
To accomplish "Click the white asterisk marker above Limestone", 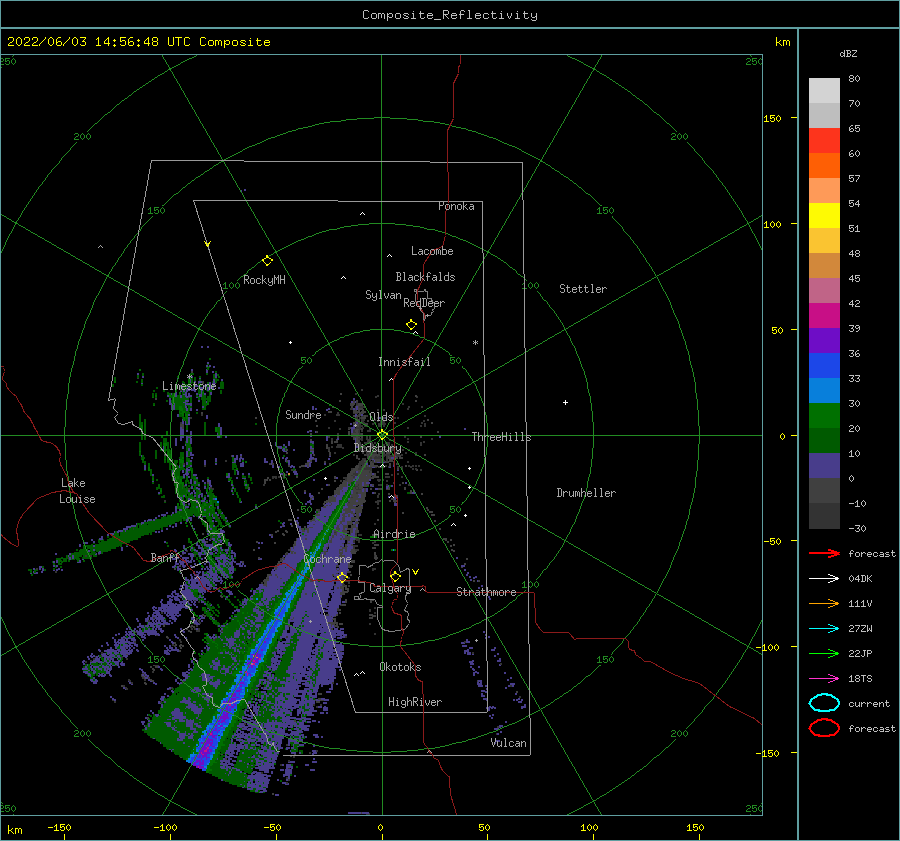I will (x=189, y=377).
